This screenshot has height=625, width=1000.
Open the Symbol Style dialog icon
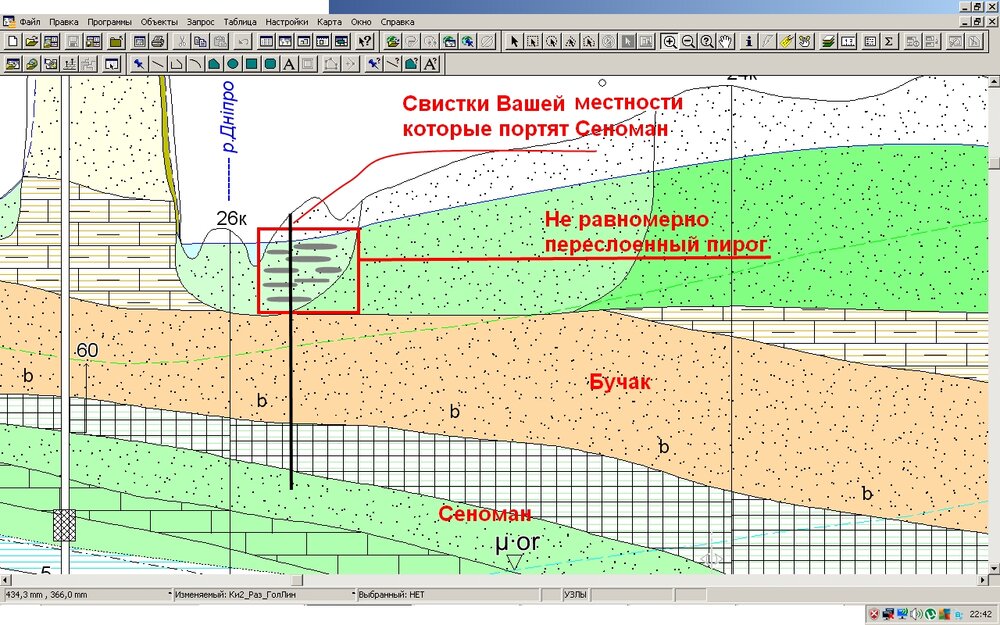(x=374, y=64)
